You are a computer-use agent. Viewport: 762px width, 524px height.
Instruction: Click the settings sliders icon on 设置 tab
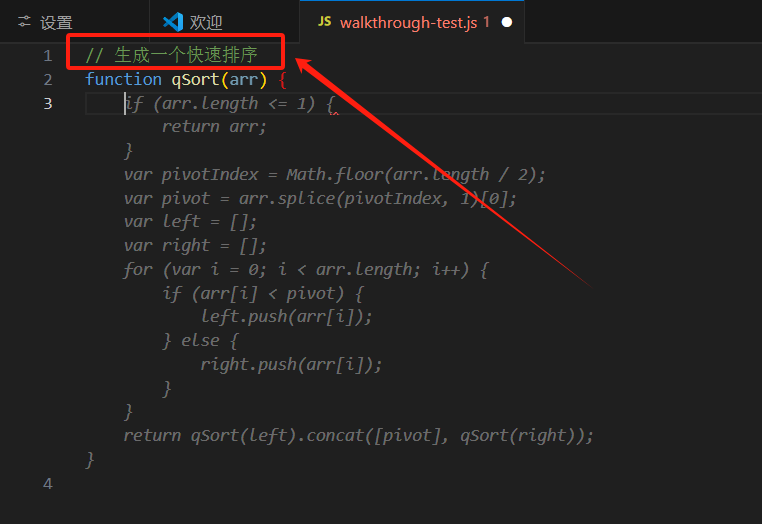[24, 22]
